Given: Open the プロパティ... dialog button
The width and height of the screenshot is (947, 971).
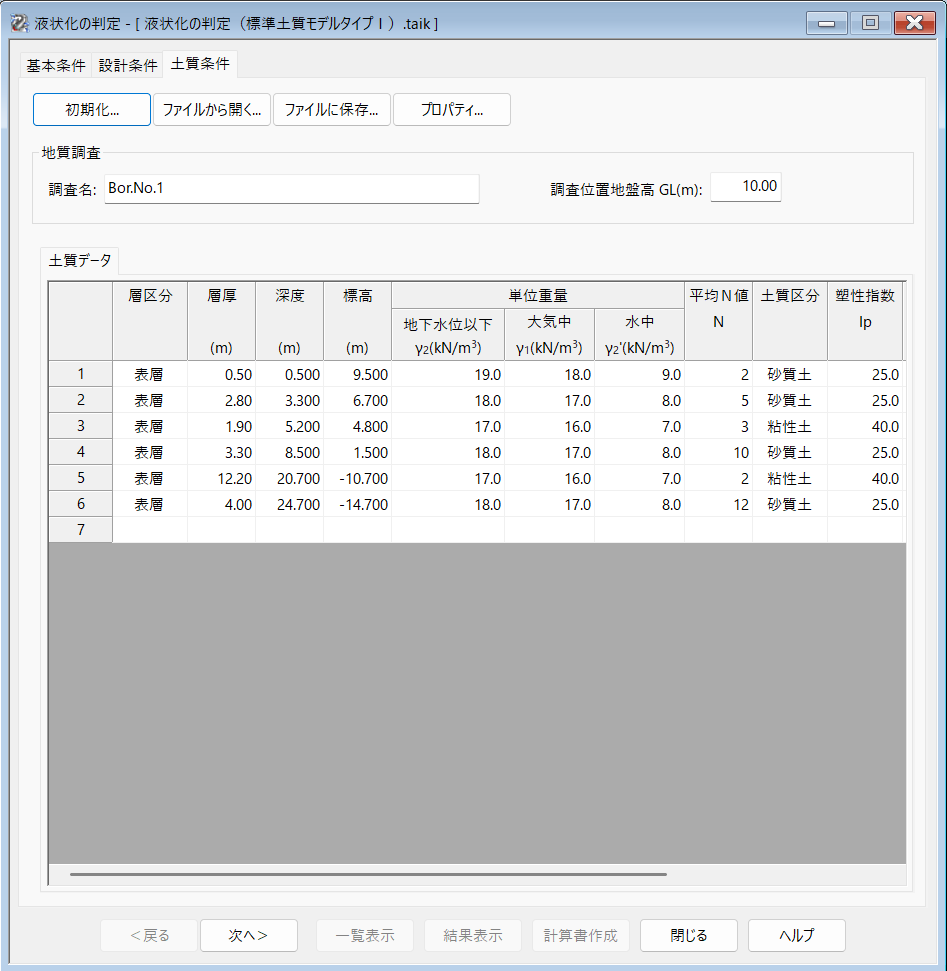Looking at the screenshot, I should (452, 110).
